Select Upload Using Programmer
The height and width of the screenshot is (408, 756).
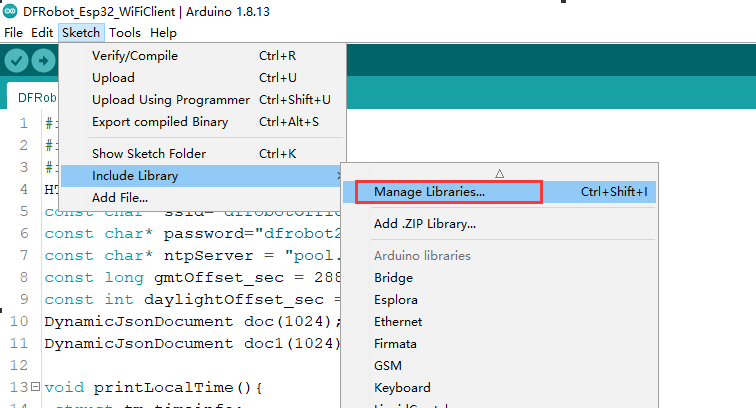pyautogui.click(x=202, y=100)
